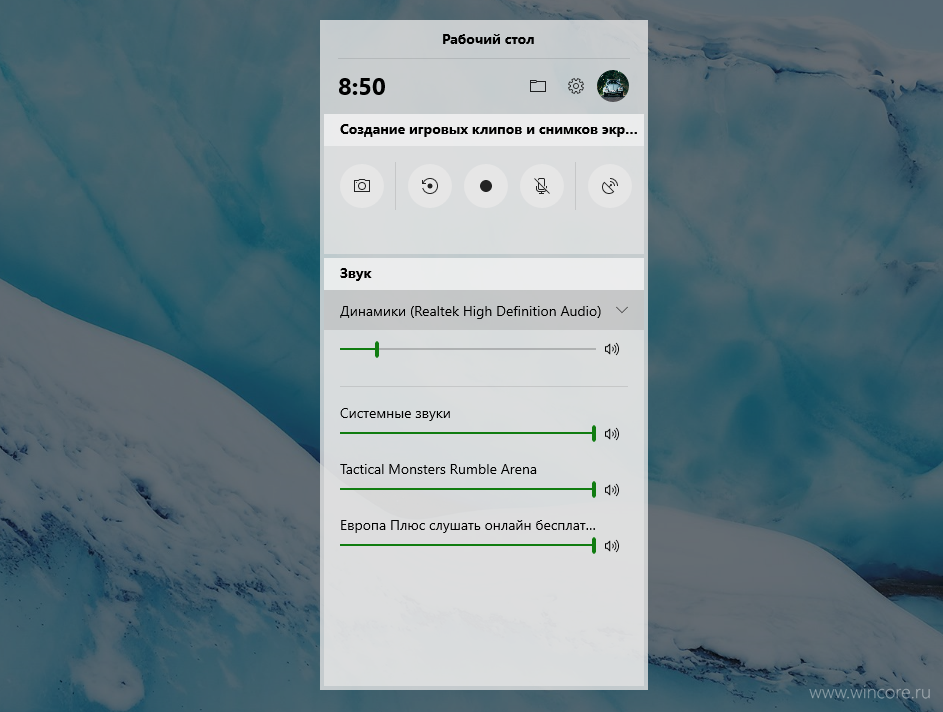Mute Европа Плюс audio speaker icon
This screenshot has width=943, height=712.
(612, 545)
